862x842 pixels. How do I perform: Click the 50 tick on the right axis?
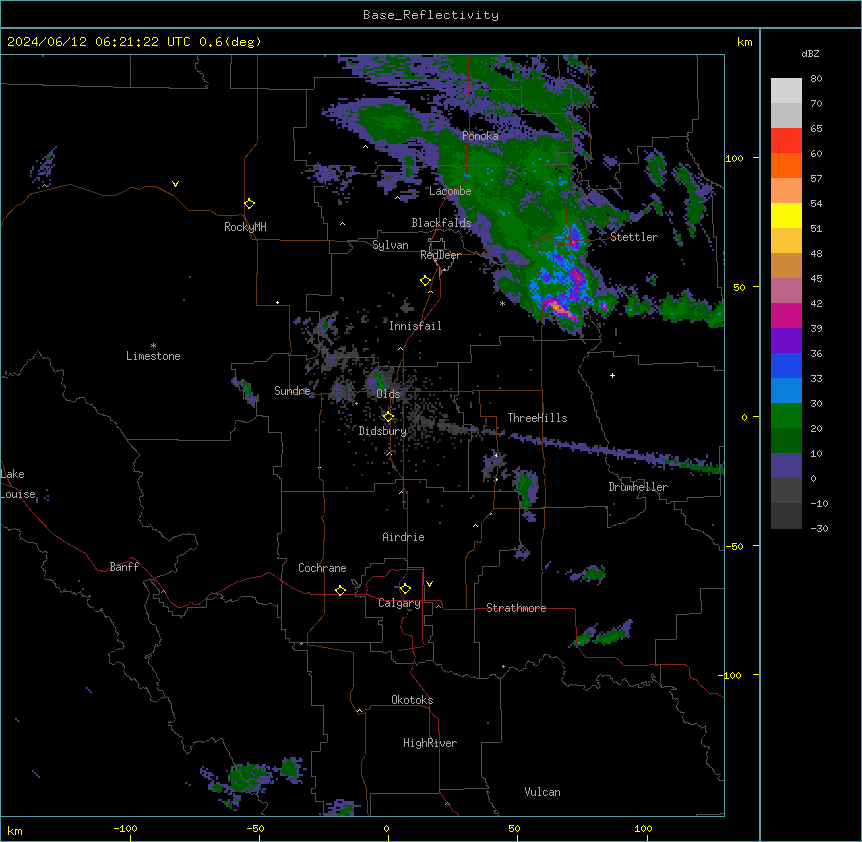click(739, 287)
